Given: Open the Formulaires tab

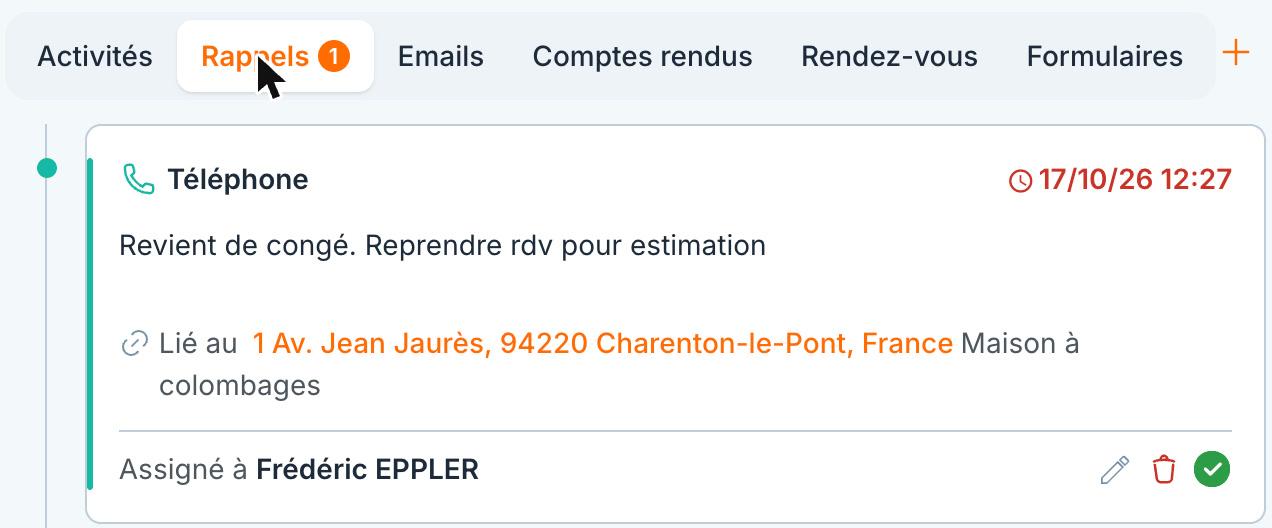Looking at the screenshot, I should coord(1104,56).
